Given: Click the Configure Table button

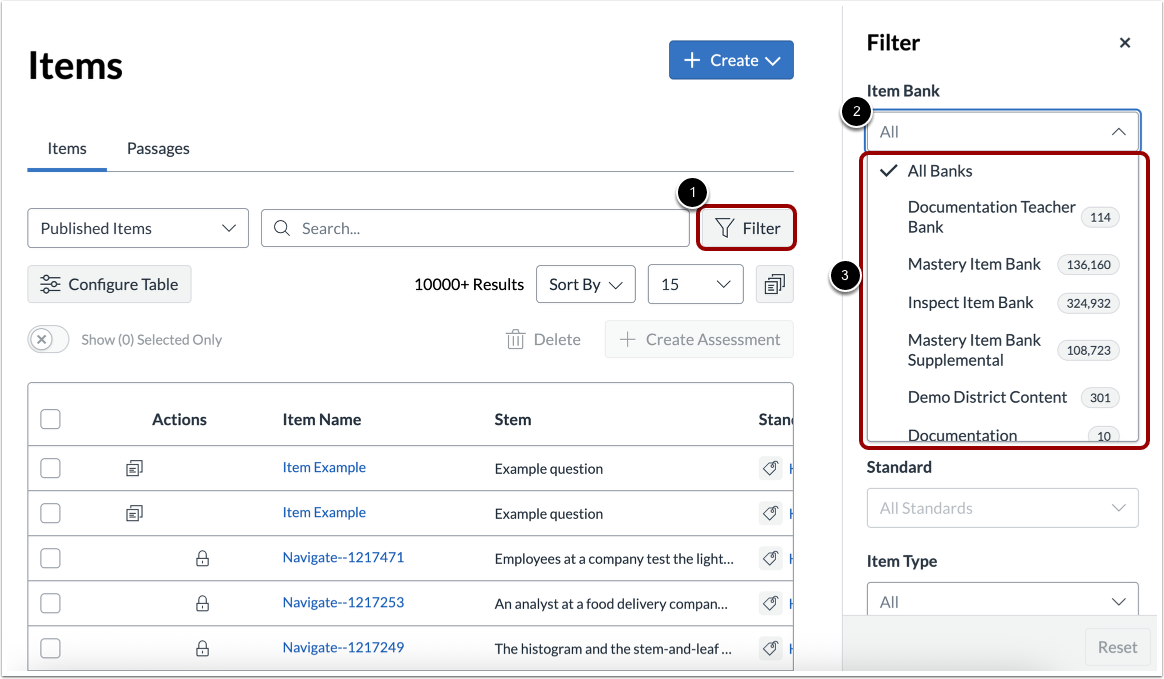Looking at the screenshot, I should point(109,284).
